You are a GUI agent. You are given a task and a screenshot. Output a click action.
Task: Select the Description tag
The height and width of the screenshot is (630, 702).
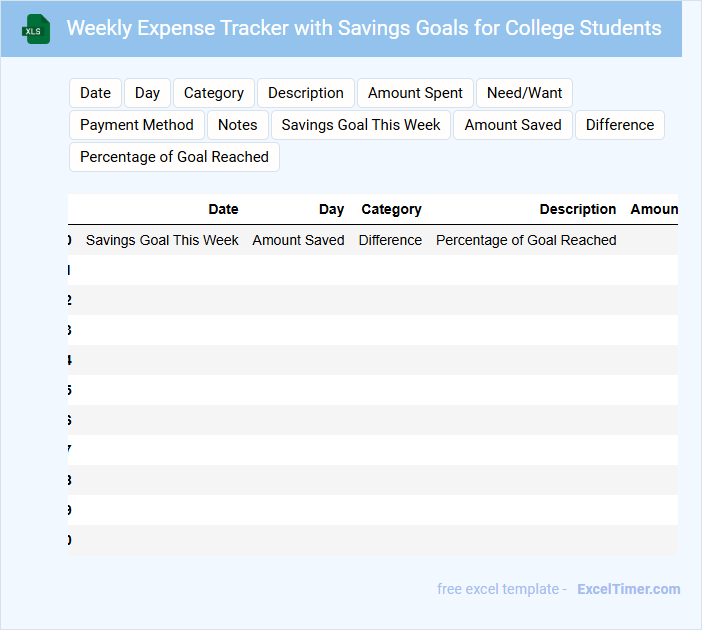coord(305,93)
